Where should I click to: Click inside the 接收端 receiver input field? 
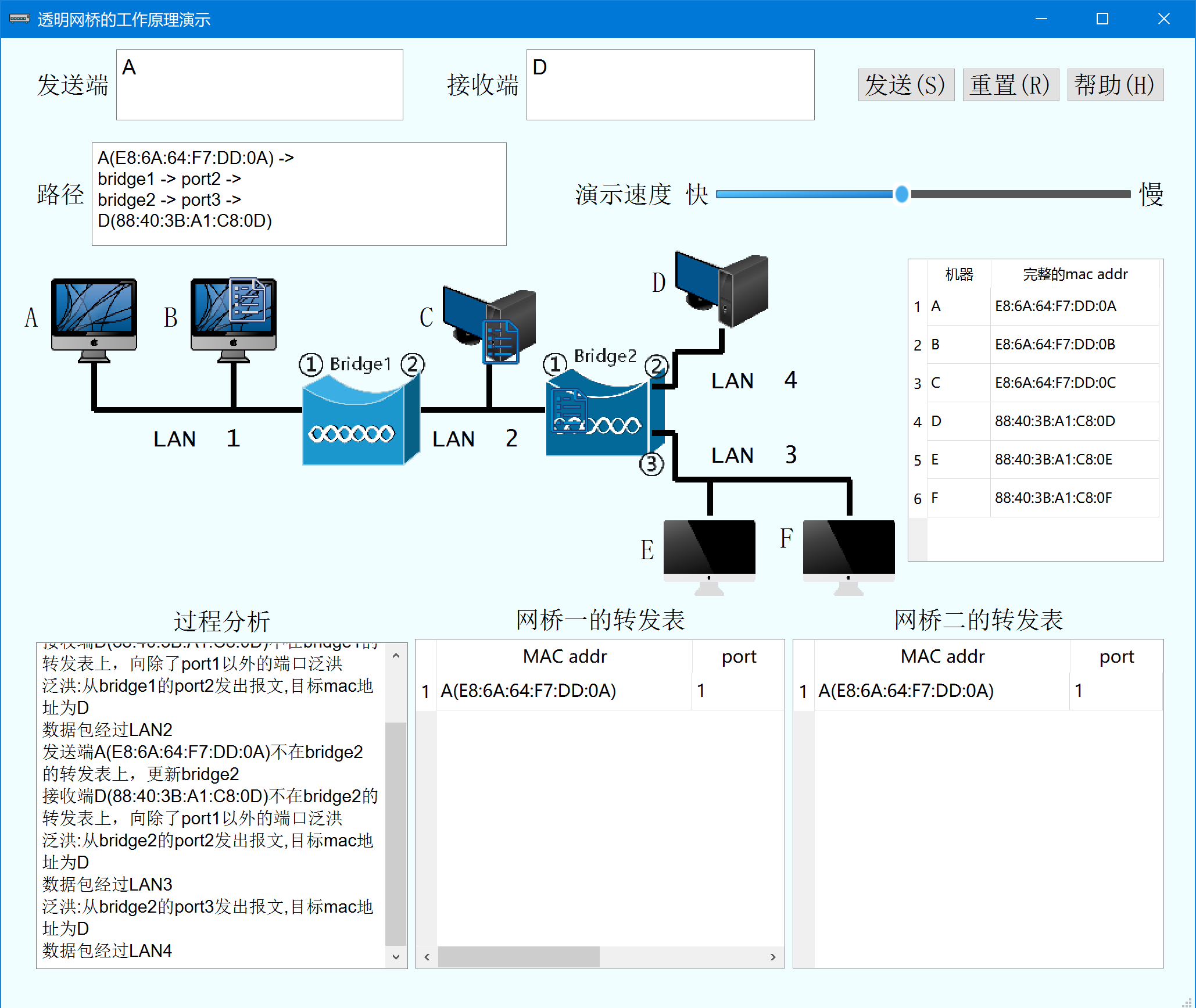coord(669,85)
